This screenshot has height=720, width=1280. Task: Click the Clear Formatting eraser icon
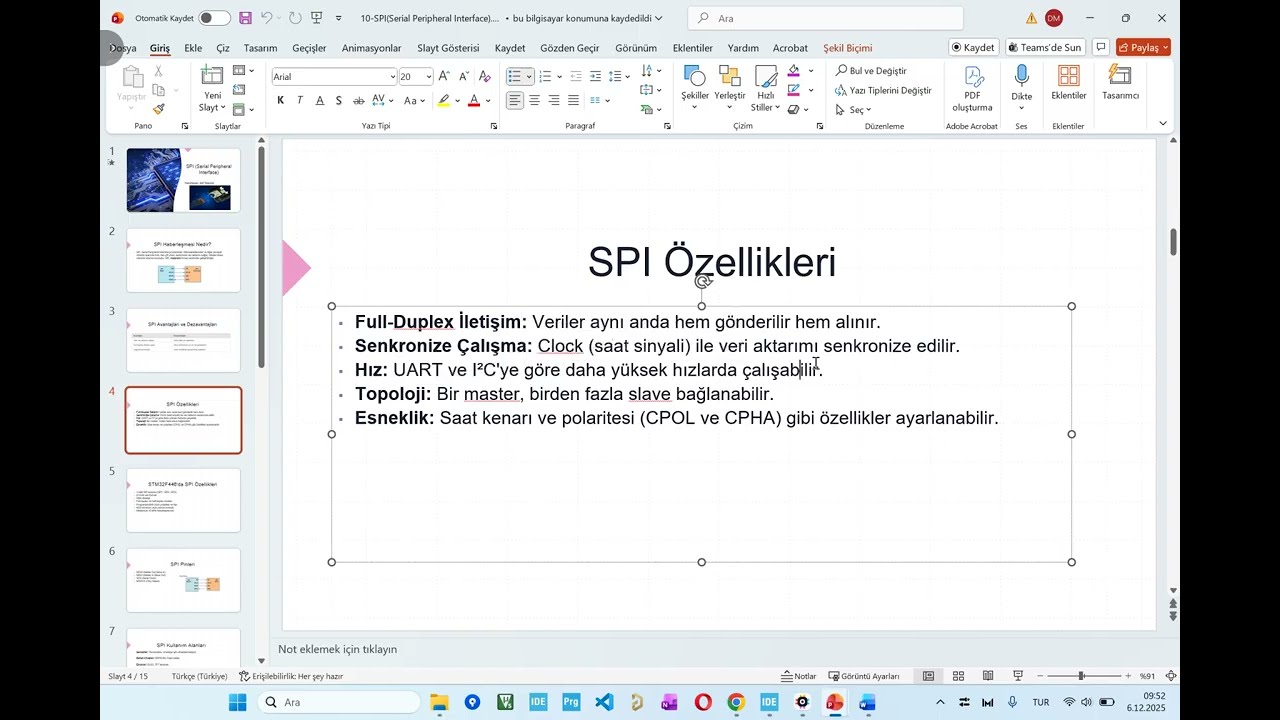pos(484,77)
